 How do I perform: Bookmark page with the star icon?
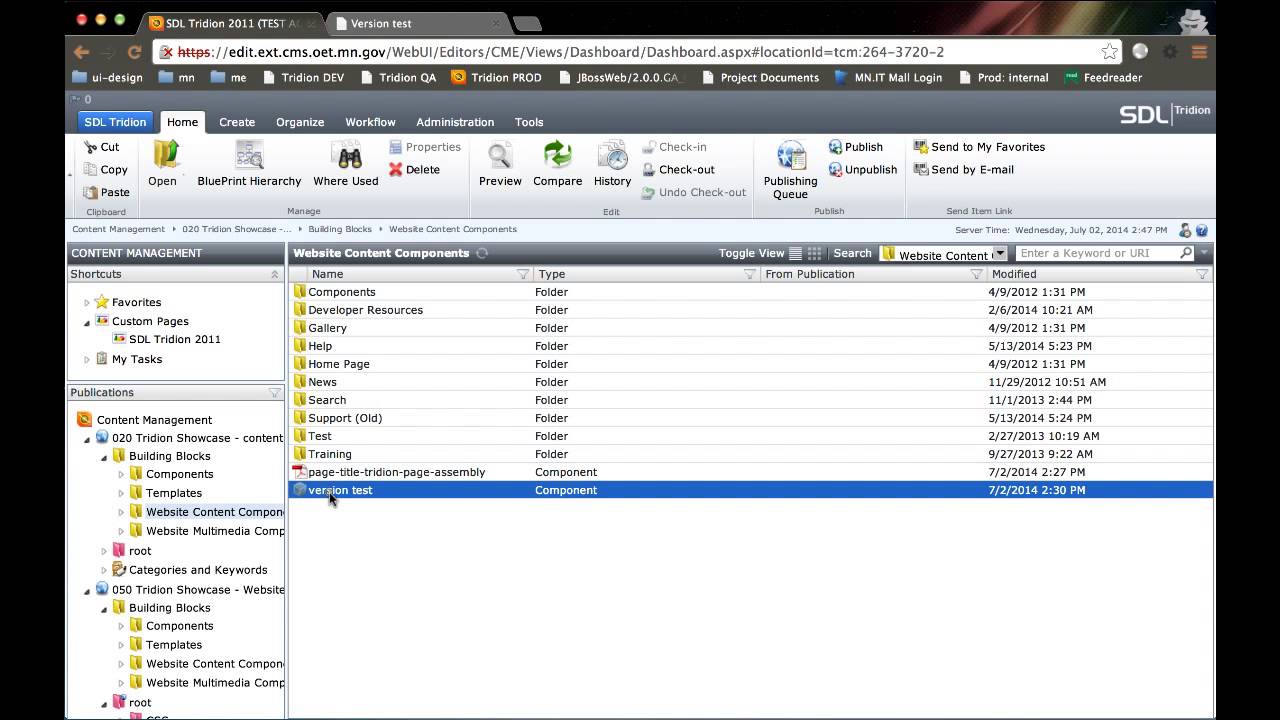(x=1109, y=52)
